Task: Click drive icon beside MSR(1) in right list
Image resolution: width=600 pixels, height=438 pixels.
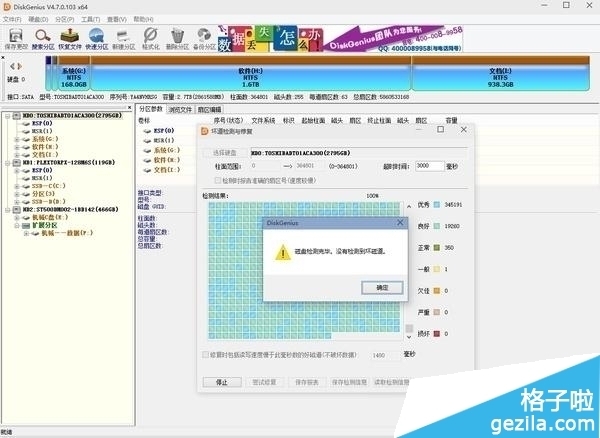Action: click(x=147, y=140)
